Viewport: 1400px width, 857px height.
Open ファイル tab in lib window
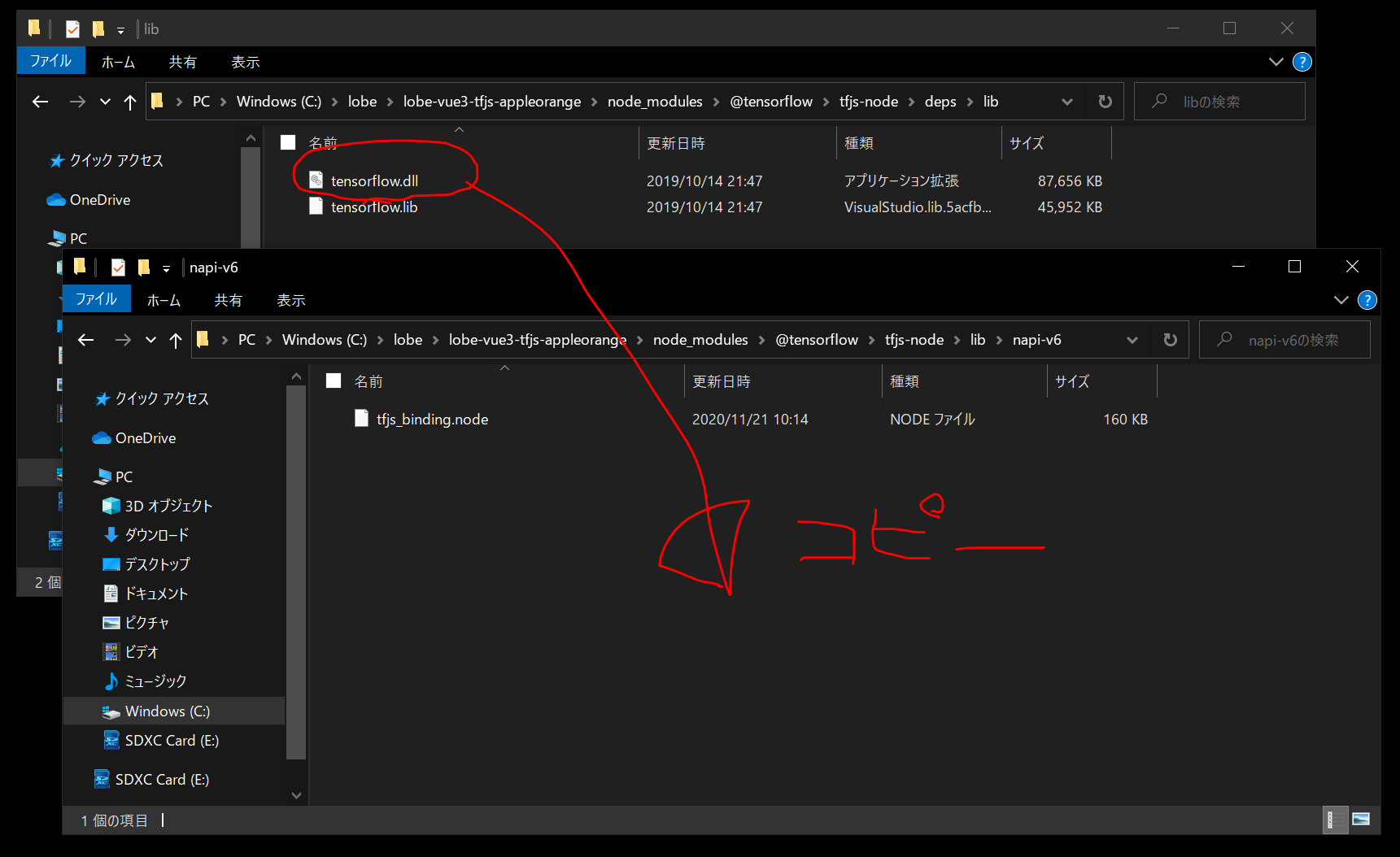(x=51, y=61)
